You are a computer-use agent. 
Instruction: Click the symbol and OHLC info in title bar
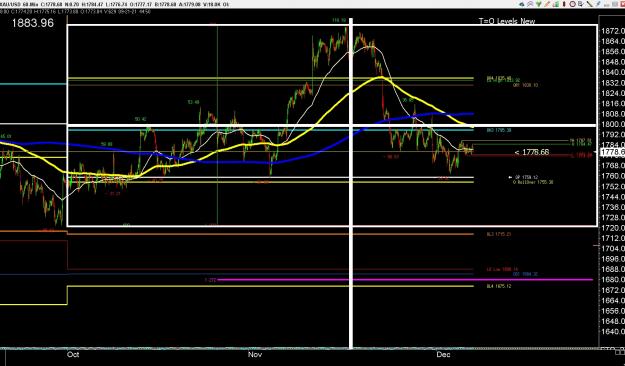[114, 4]
